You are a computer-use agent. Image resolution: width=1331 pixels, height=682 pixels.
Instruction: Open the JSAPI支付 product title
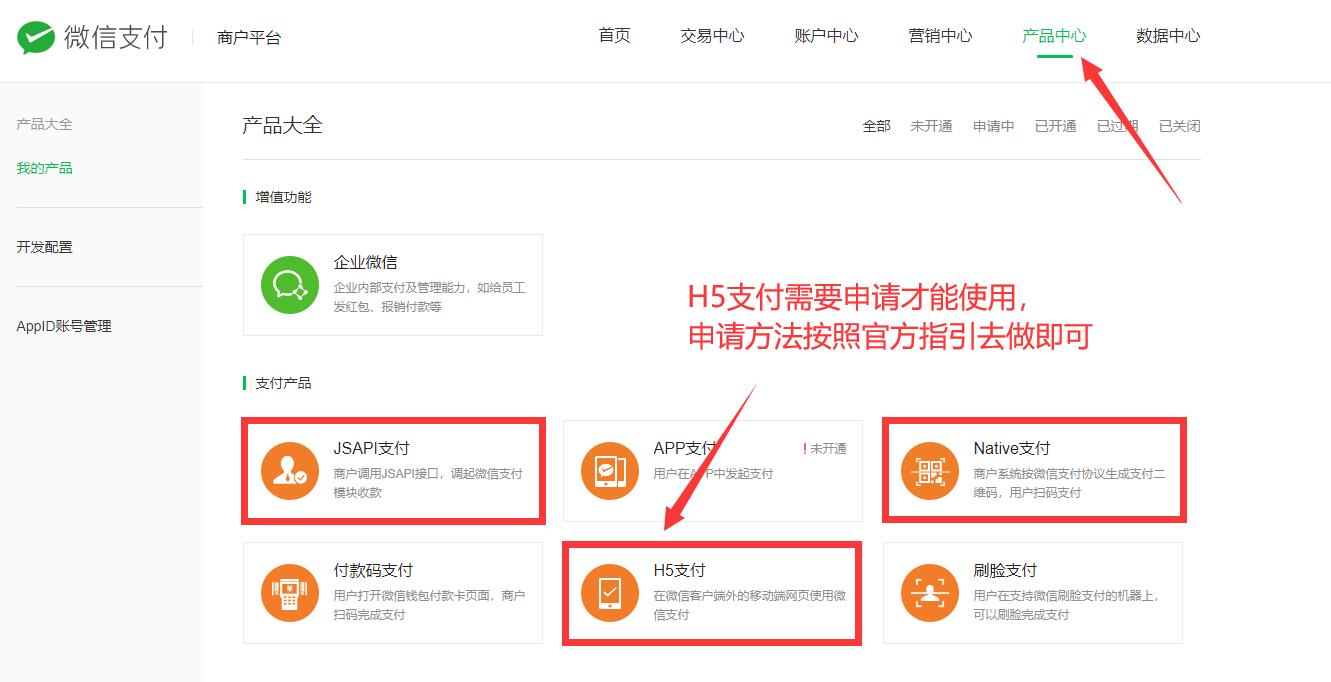tap(371, 449)
